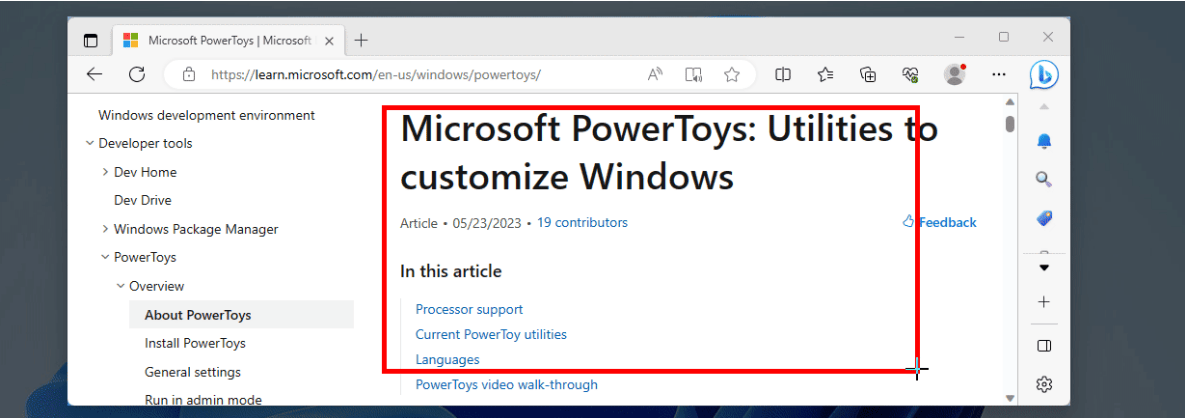Open the Favorites list icon
This screenshot has width=1185, height=418.
[825, 74]
